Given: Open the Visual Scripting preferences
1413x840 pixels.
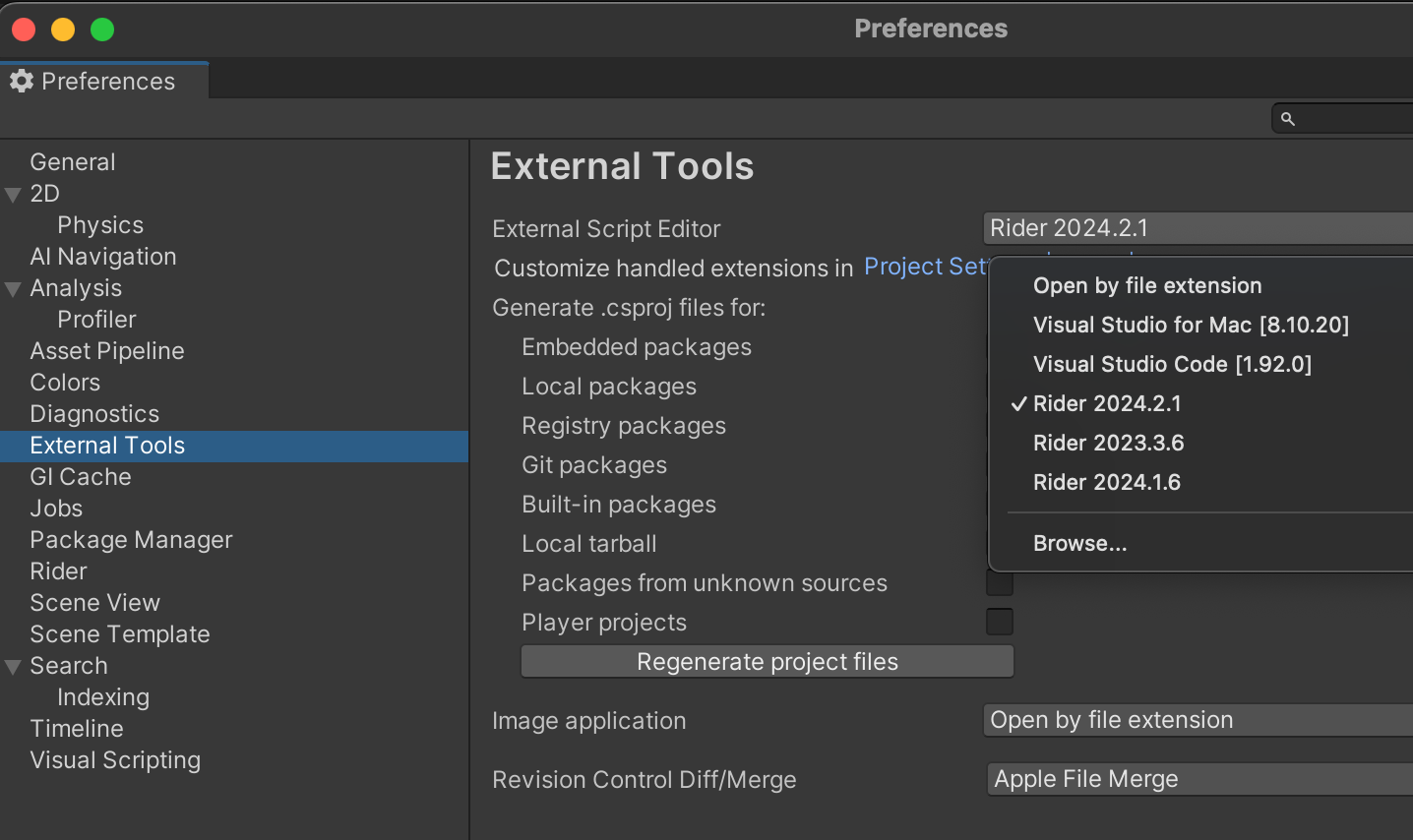Looking at the screenshot, I should coord(115,759).
